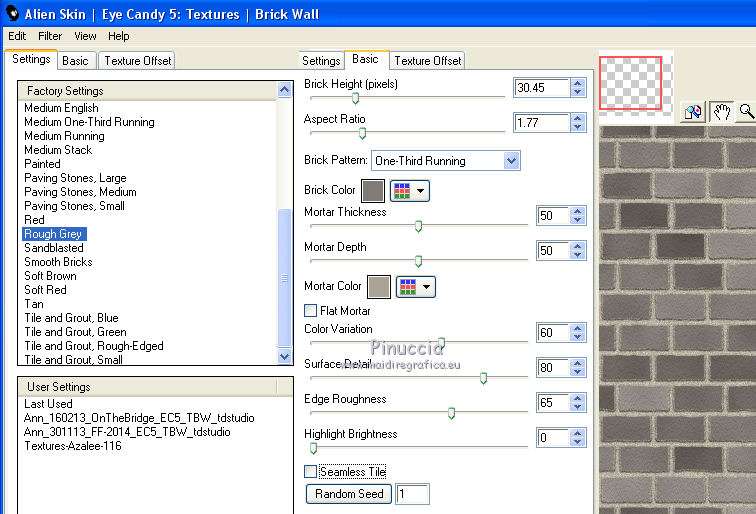The width and height of the screenshot is (756, 514).
Task: Select the Medium Stack preset
Action: (58, 149)
